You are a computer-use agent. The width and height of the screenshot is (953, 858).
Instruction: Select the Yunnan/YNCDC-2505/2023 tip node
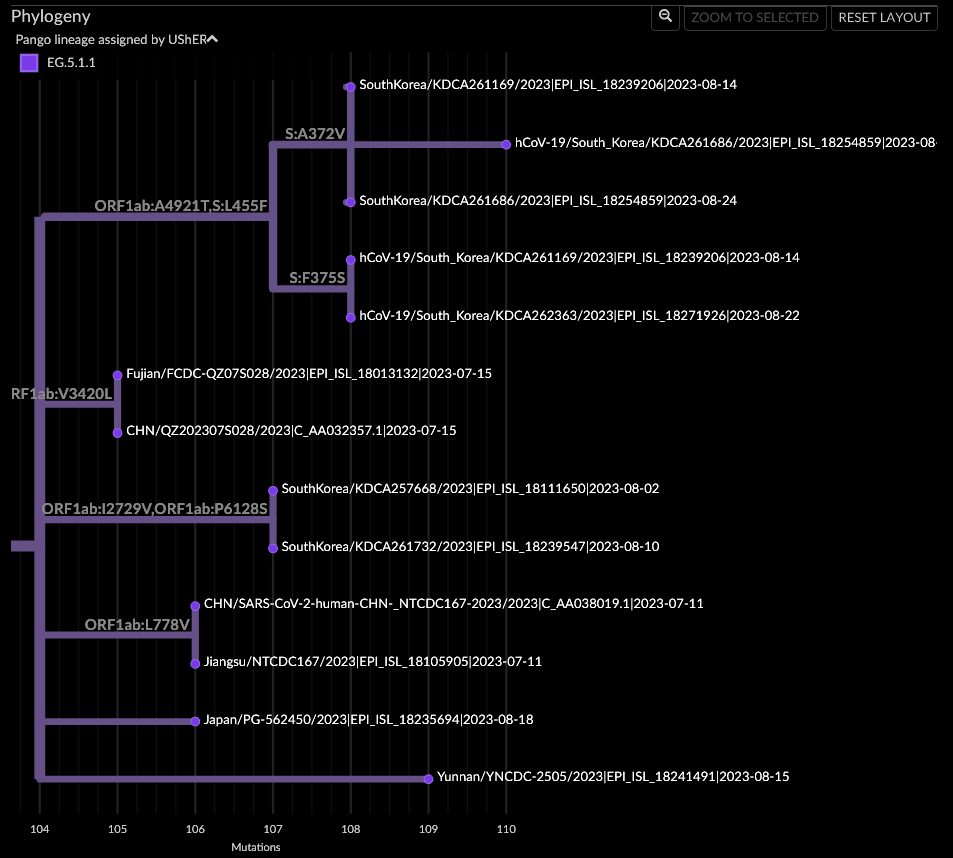[x=428, y=776]
